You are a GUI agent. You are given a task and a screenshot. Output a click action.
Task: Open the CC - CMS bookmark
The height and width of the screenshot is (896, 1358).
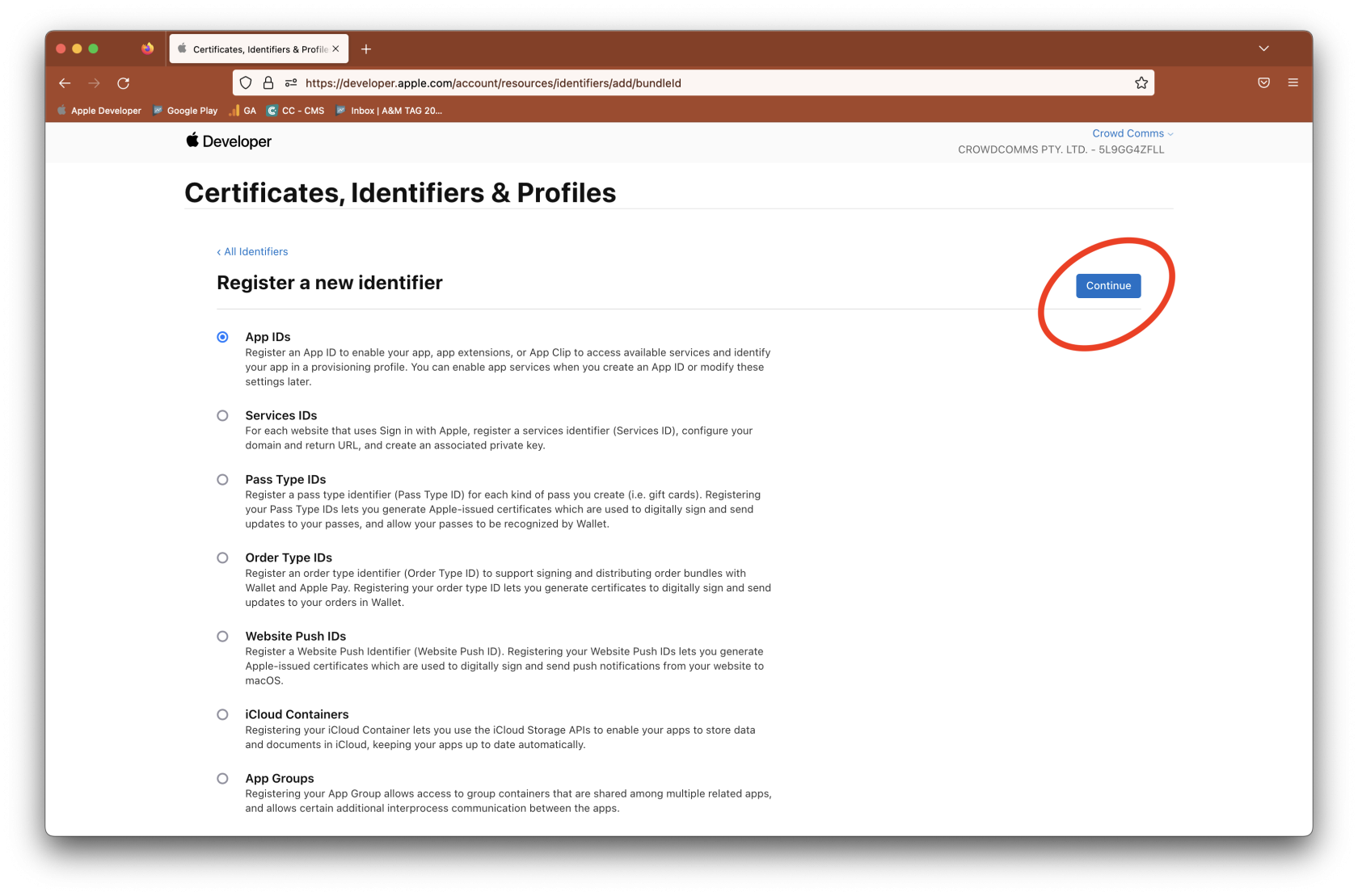click(x=296, y=111)
